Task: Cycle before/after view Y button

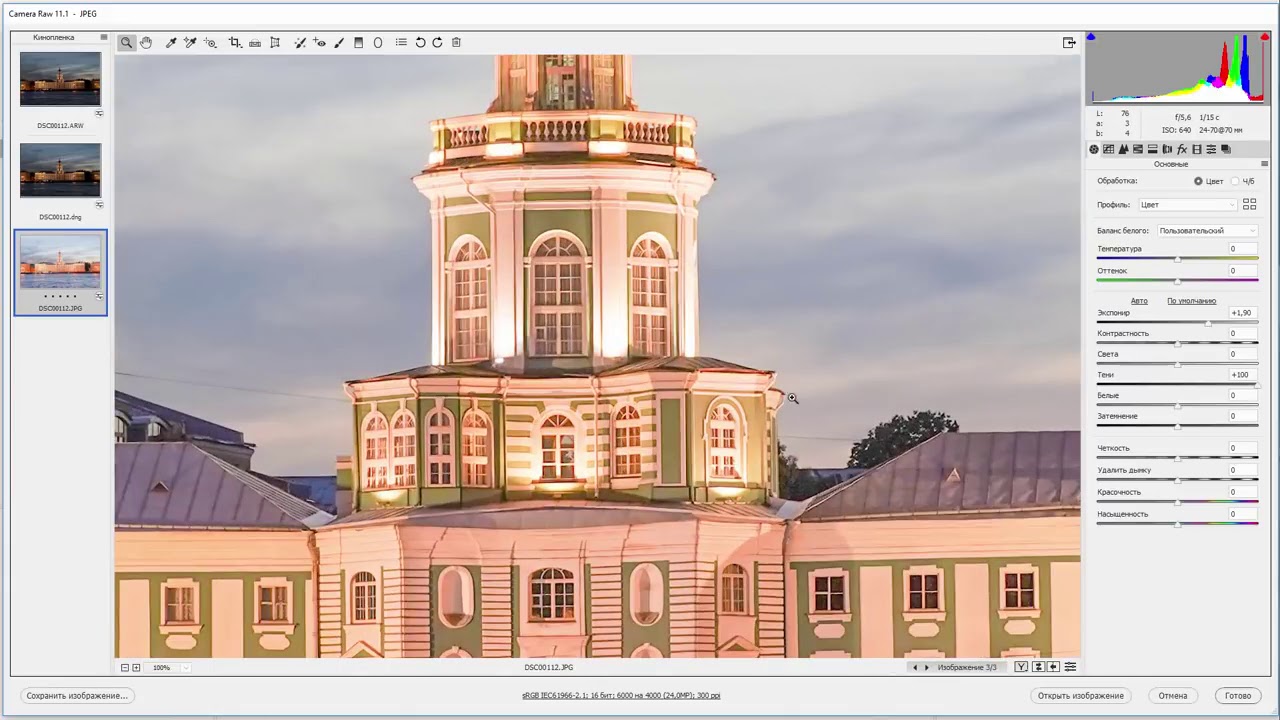Action: pyautogui.click(x=1021, y=667)
